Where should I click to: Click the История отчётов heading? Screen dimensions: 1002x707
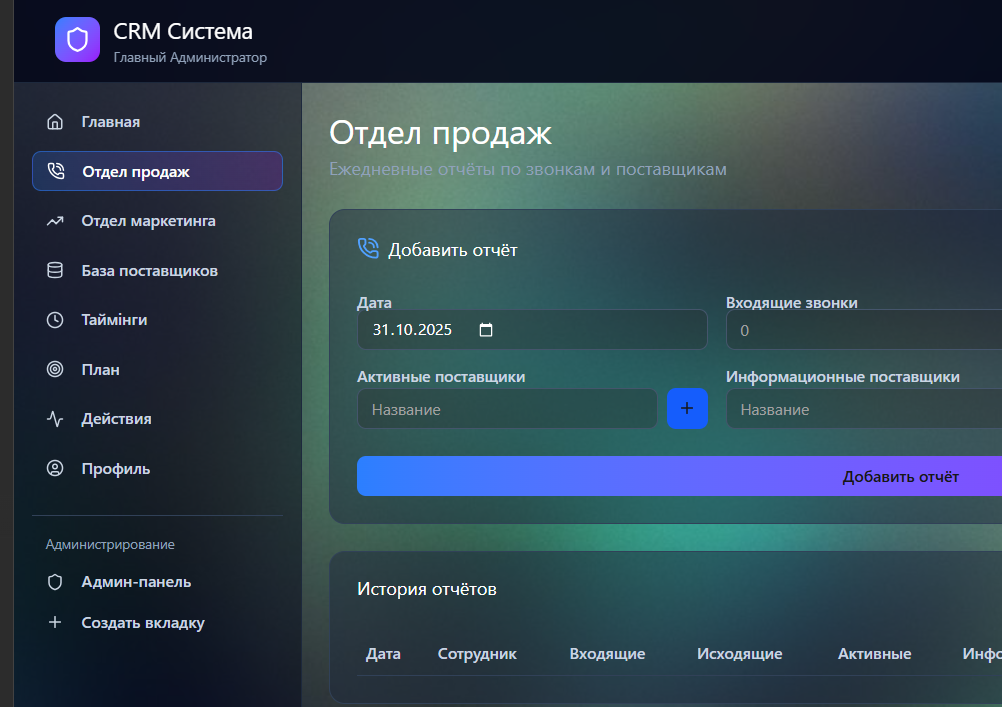pos(427,589)
